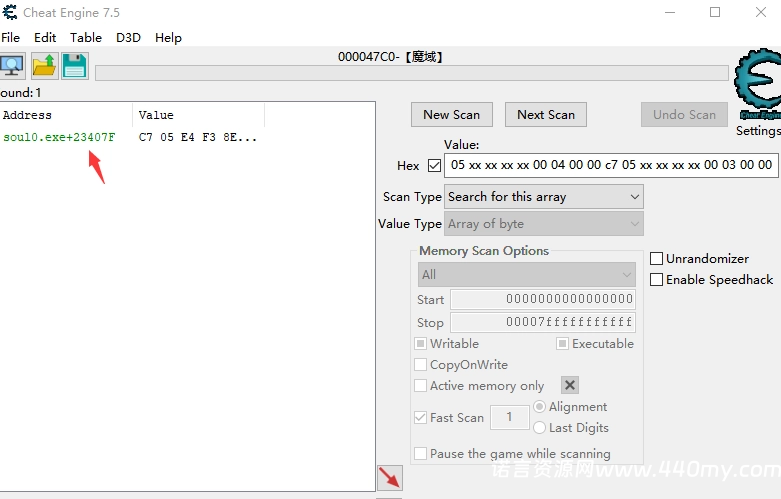Click the Next Scan button
This screenshot has width=781, height=499.
click(x=546, y=115)
